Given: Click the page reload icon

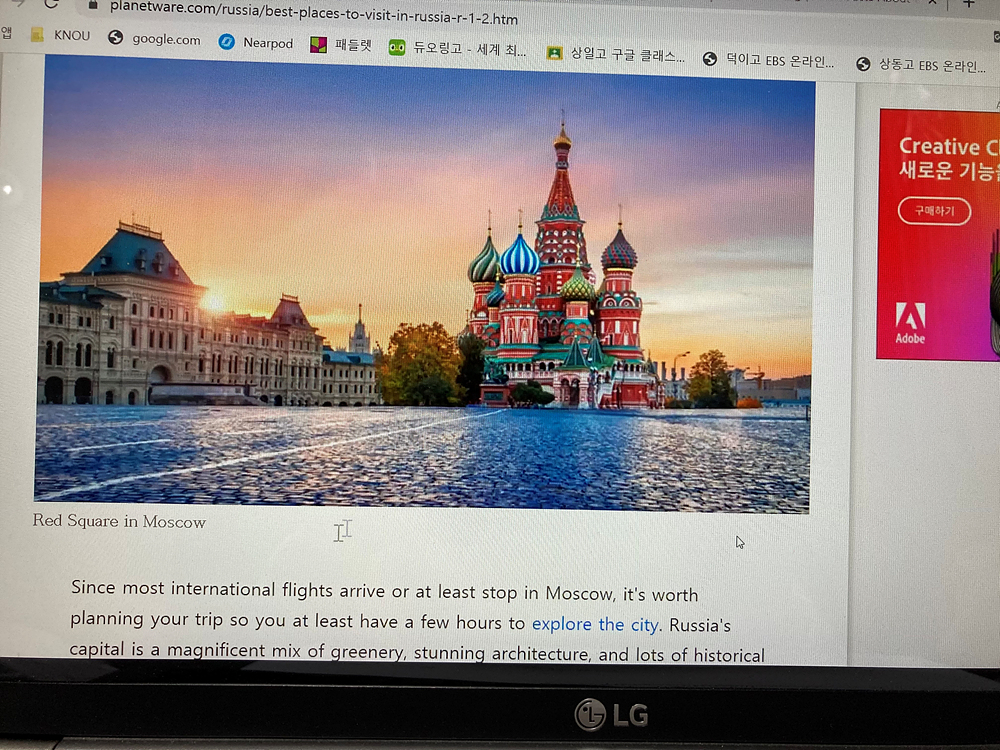Looking at the screenshot, I should tap(51, 4).
